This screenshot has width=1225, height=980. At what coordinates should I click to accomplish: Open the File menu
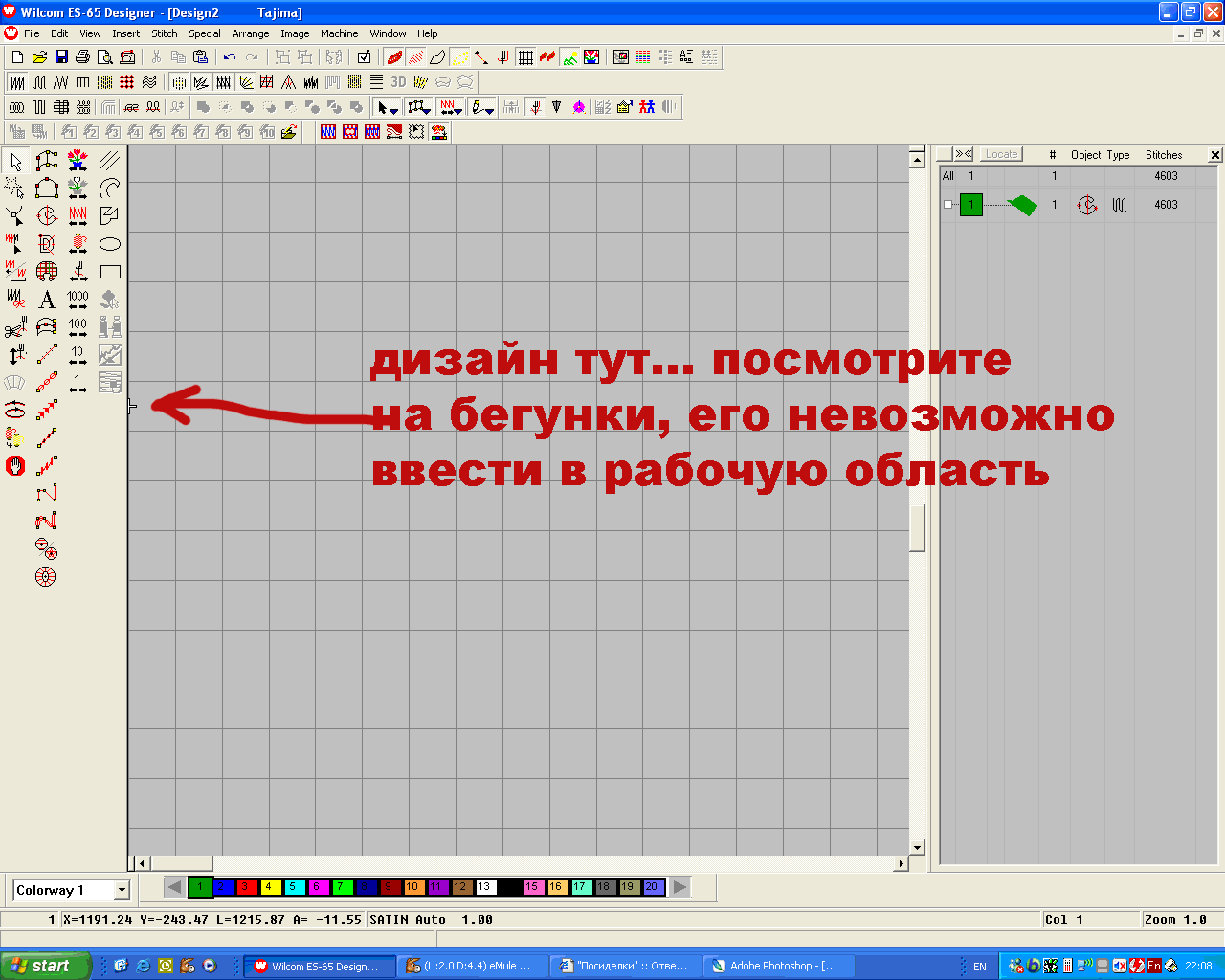tap(32, 33)
